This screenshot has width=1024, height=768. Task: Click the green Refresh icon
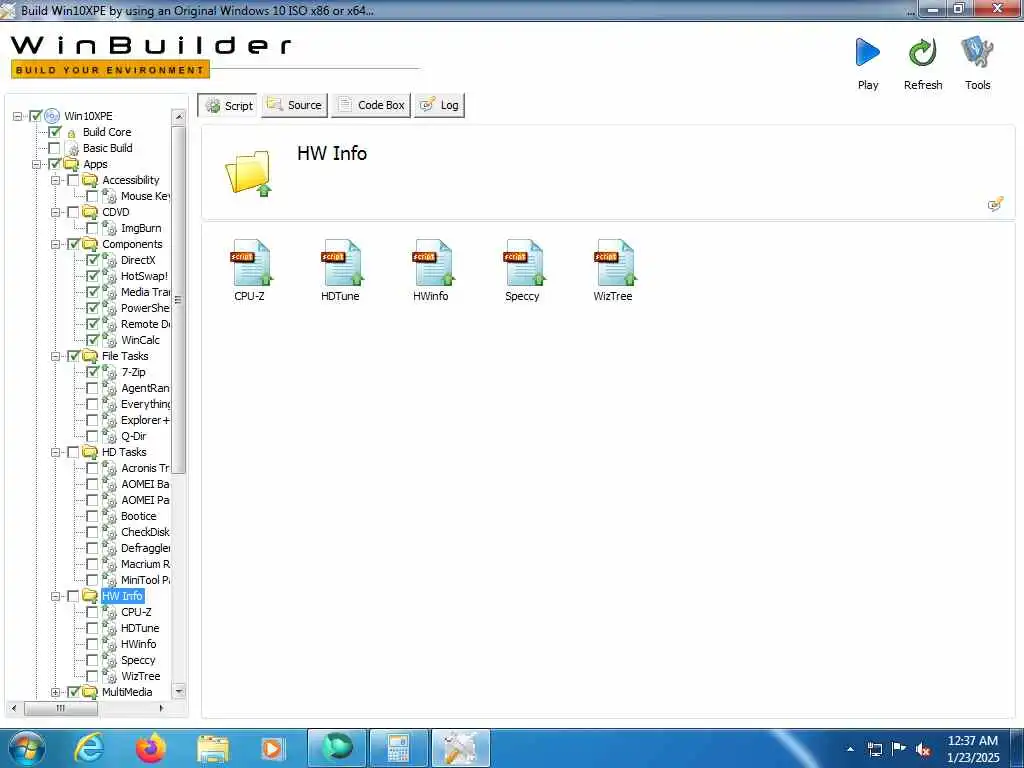[x=923, y=52]
